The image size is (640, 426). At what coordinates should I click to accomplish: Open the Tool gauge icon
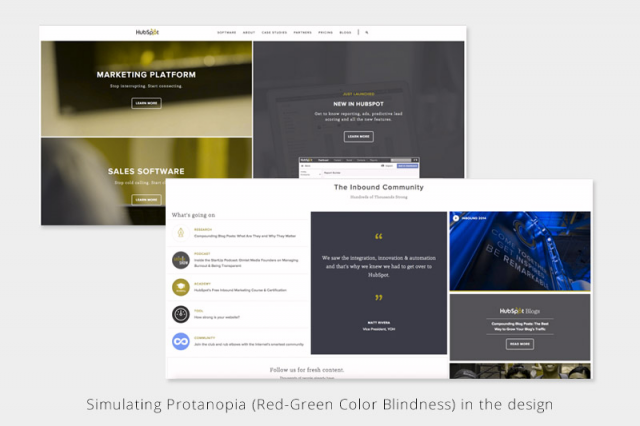[x=181, y=314]
